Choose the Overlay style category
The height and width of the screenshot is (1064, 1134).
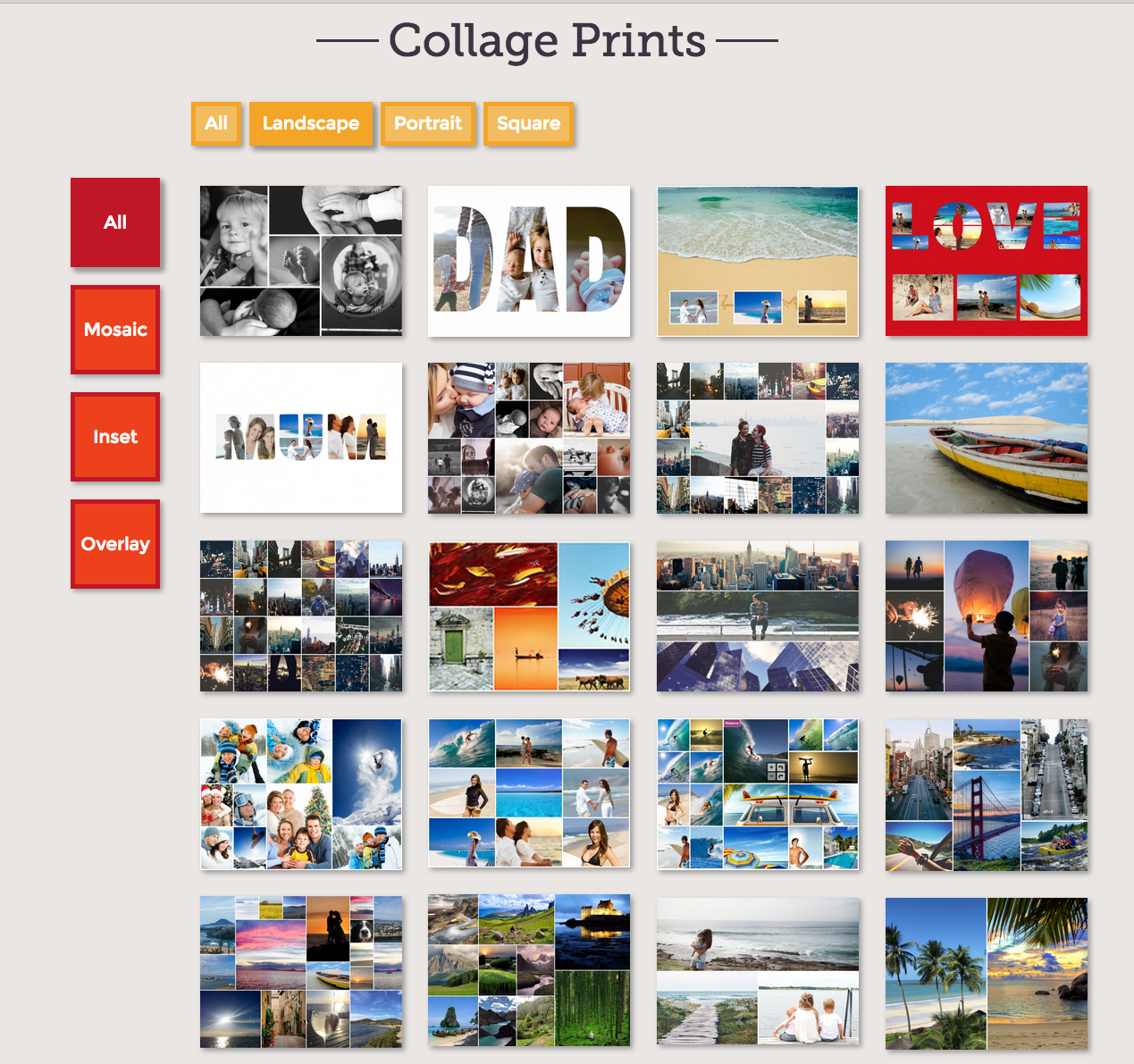click(x=115, y=544)
